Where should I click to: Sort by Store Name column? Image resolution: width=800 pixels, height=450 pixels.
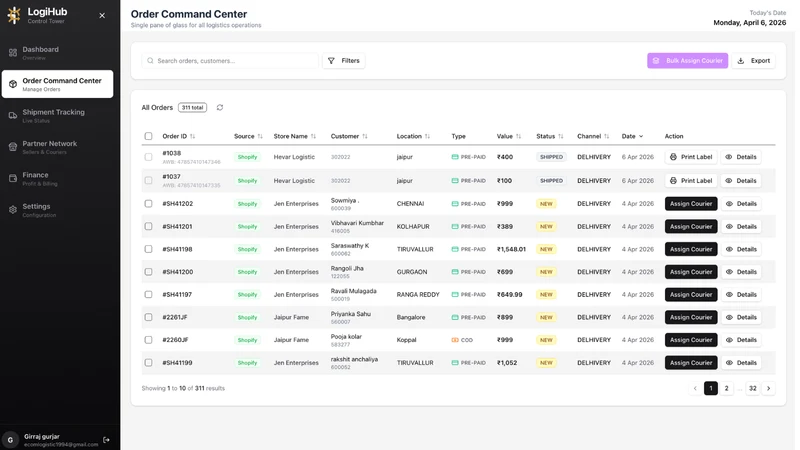pos(295,136)
